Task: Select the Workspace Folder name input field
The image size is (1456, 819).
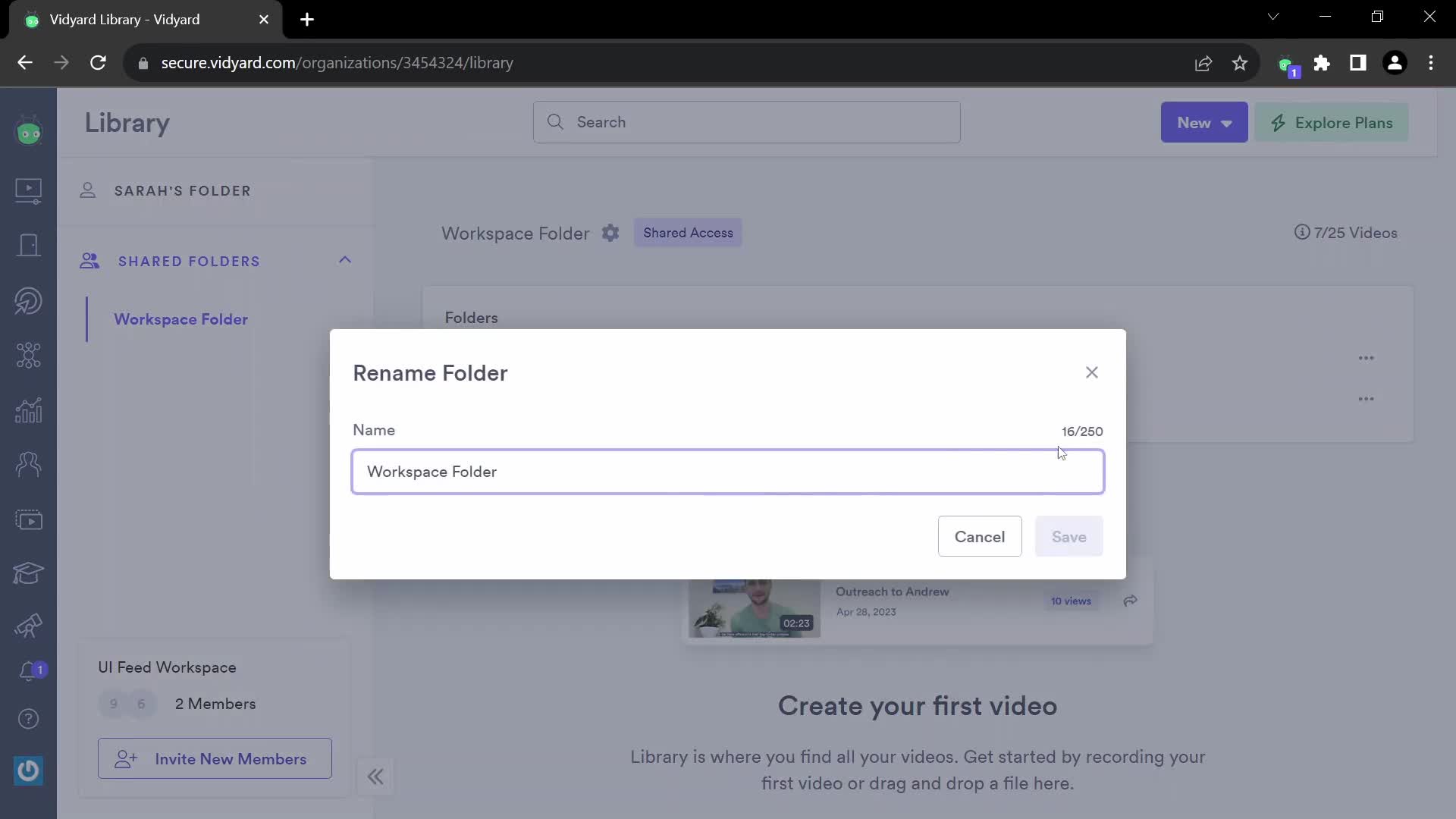Action: pos(728,471)
